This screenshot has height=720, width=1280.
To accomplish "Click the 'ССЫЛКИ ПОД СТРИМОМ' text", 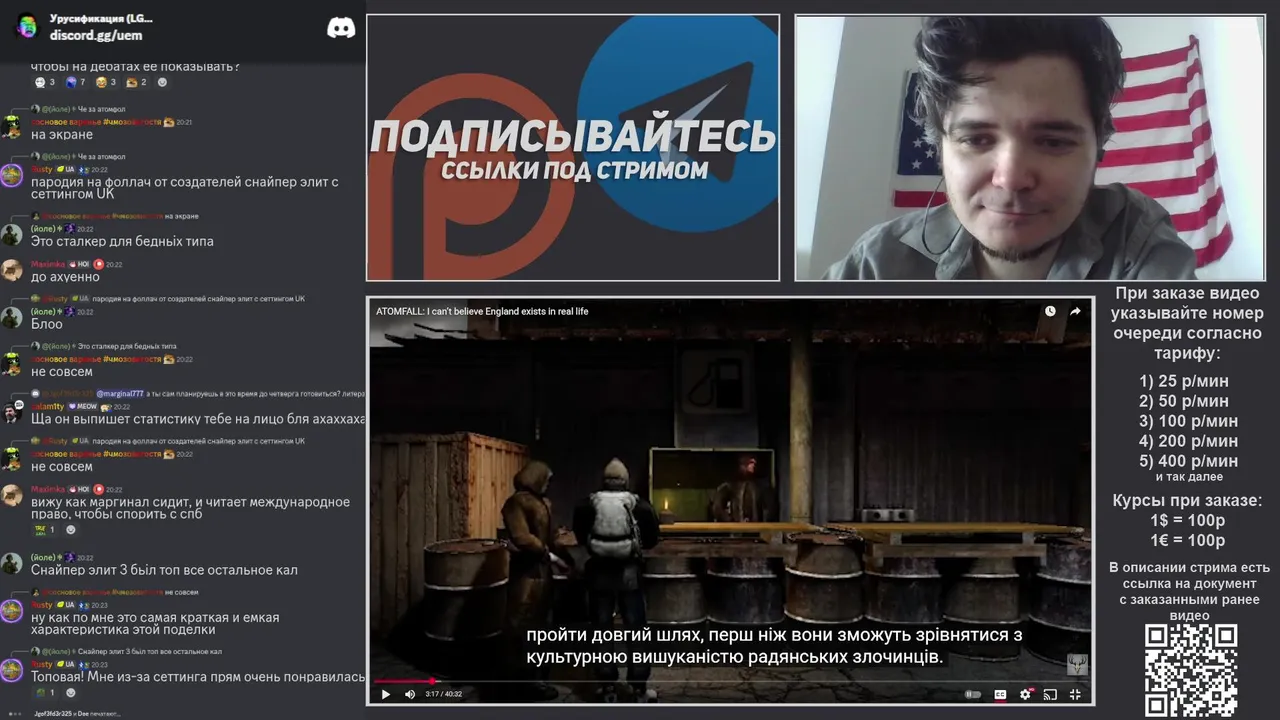I will [x=574, y=170].
